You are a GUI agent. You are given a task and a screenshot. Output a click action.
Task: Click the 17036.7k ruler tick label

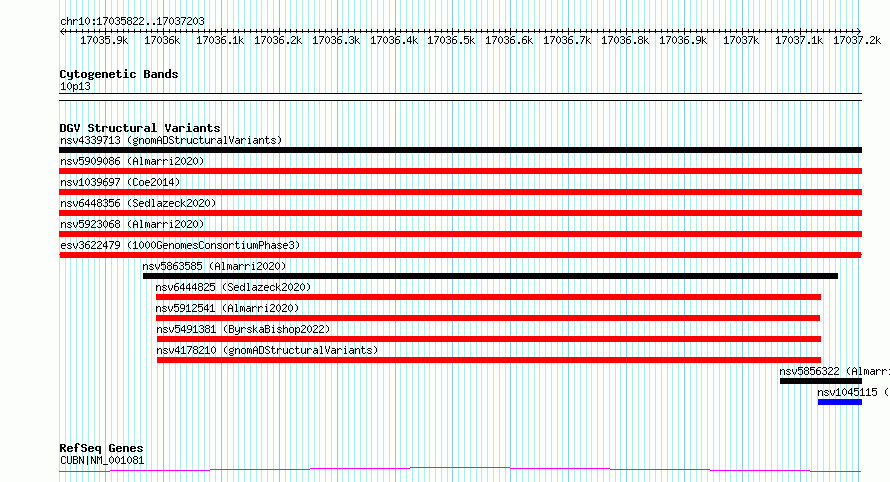(x=567, y=40)
